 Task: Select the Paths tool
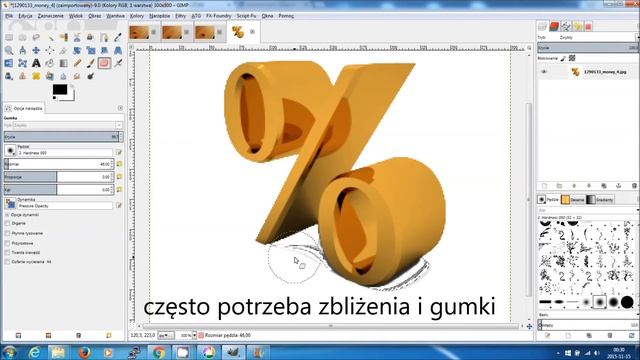(x=104, y=38)
